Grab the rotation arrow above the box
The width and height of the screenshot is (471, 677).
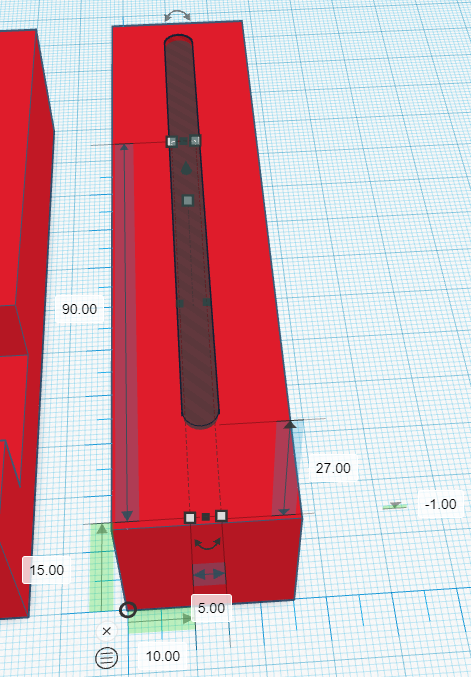177,16
